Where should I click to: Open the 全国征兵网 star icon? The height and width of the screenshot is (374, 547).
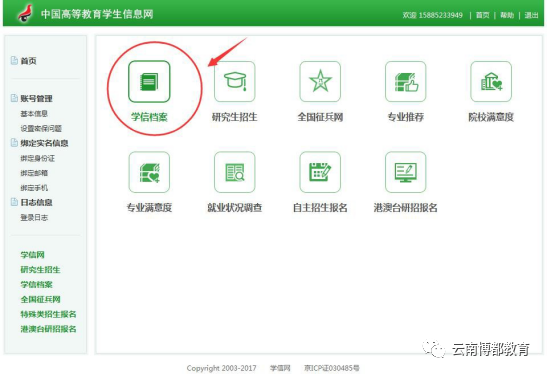click(320, 82)
